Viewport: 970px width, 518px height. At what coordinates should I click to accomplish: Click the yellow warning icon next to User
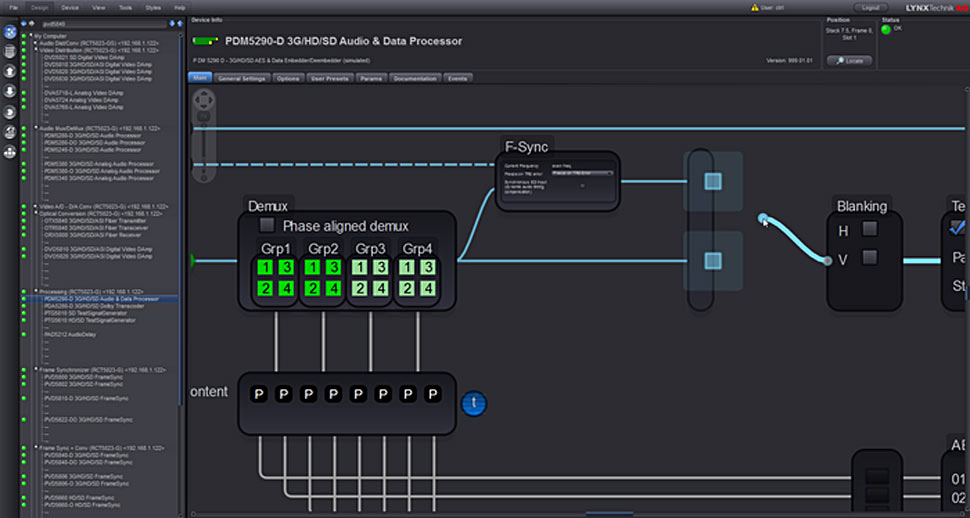pos(754,7)
